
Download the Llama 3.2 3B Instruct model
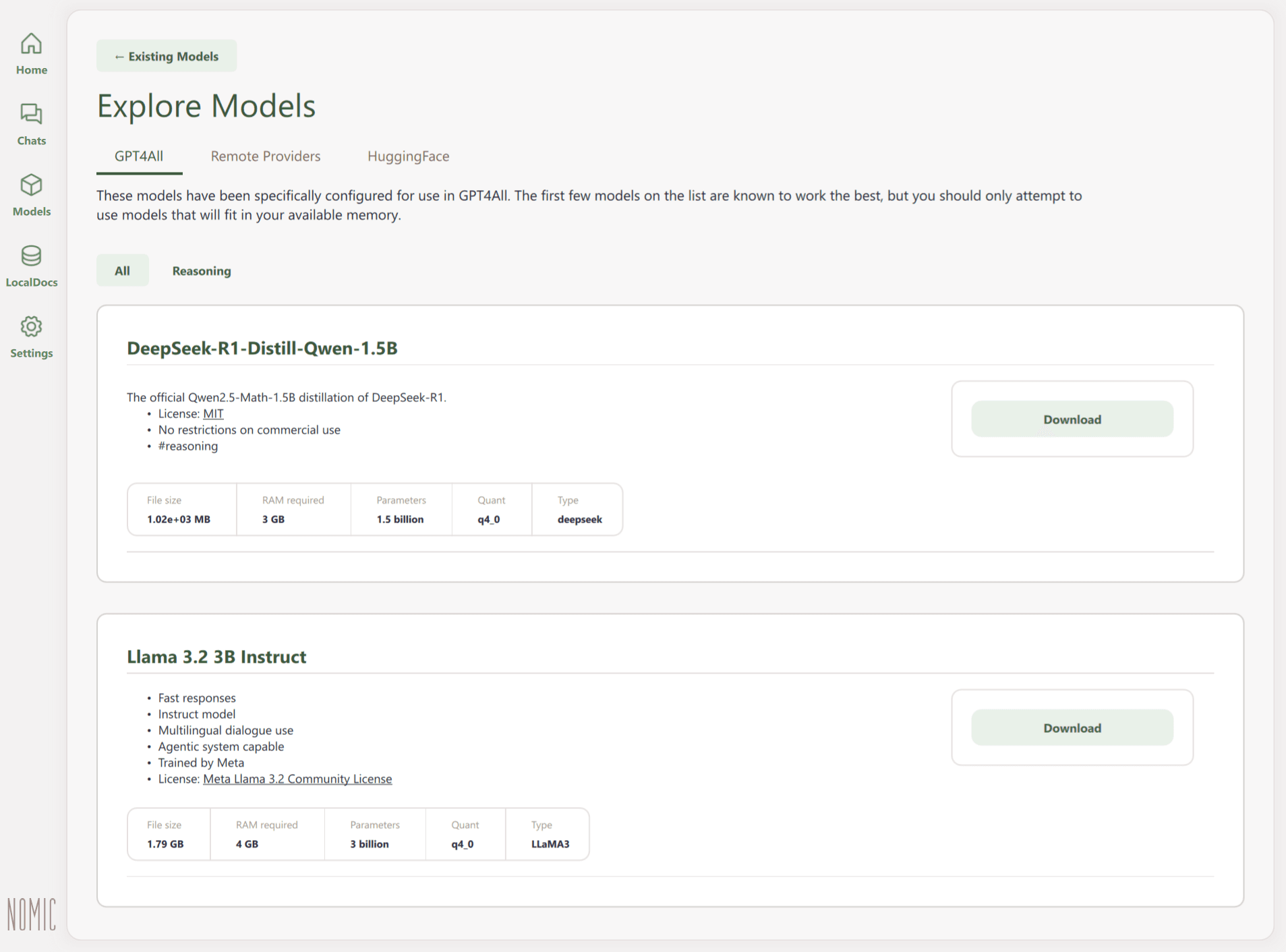pos(1072,728)
